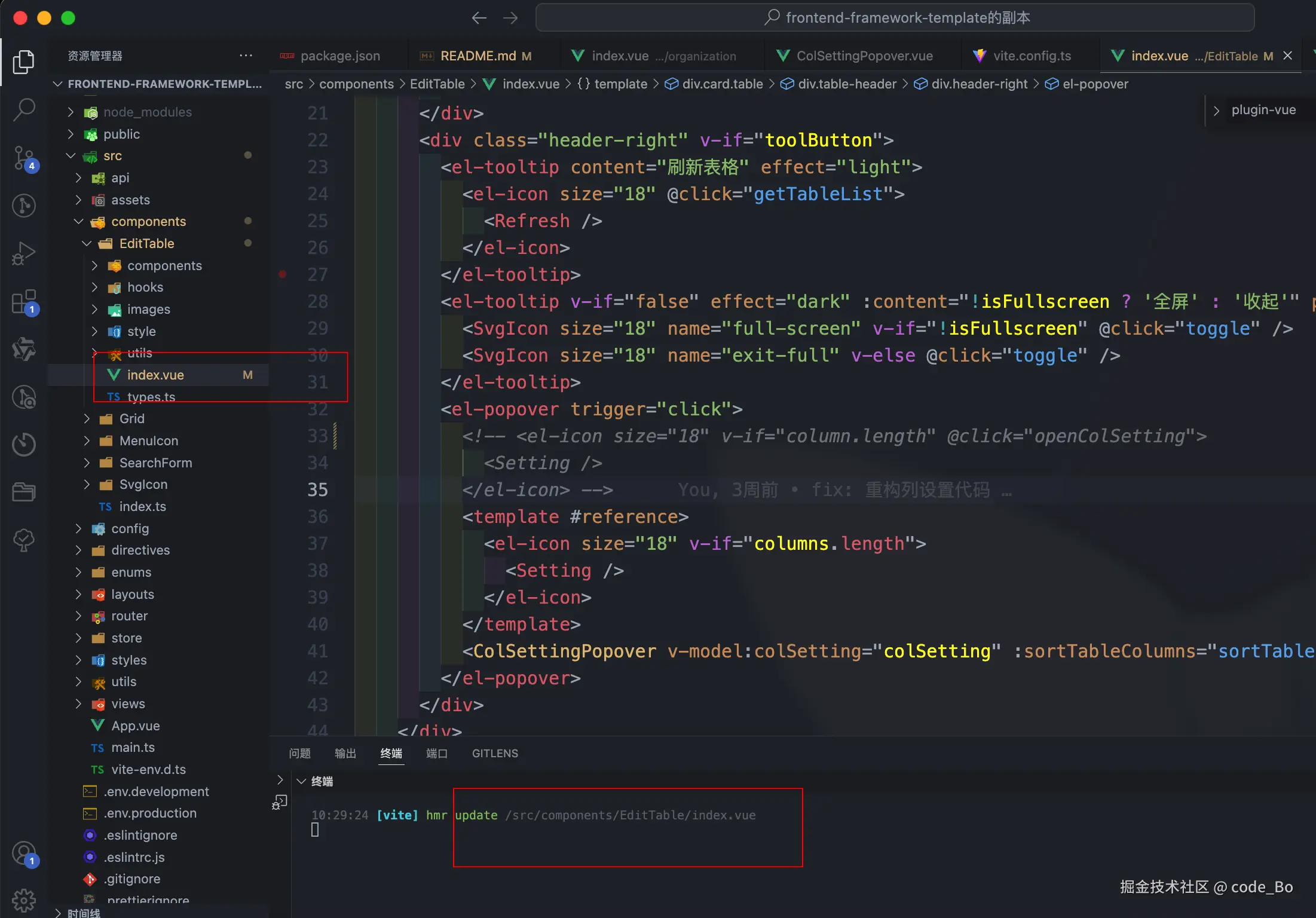Screen dimensions: 1316x918
Task: Toggle breakpoint on line 27
Action: [283, 274]
